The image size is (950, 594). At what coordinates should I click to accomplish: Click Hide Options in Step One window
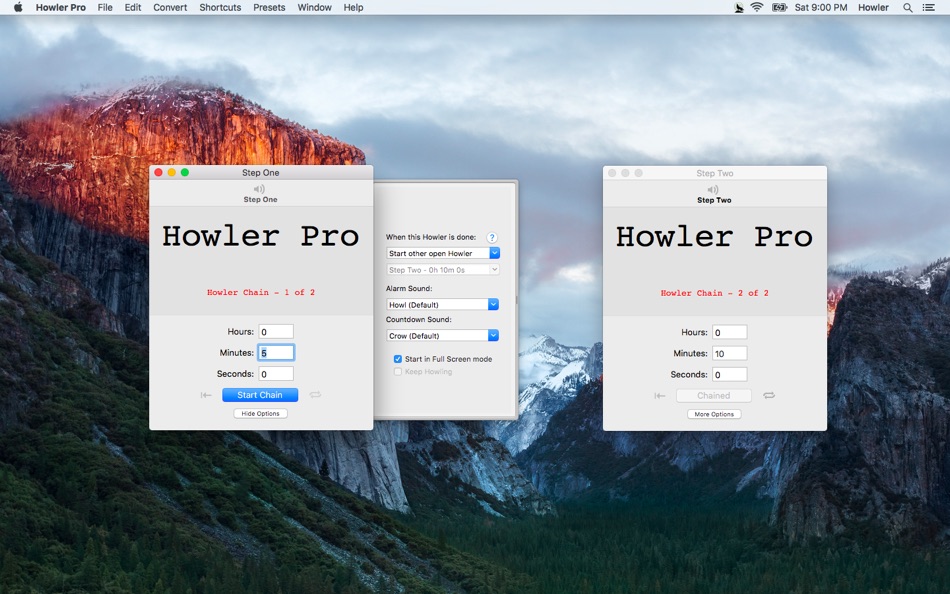tap(261, 413)
